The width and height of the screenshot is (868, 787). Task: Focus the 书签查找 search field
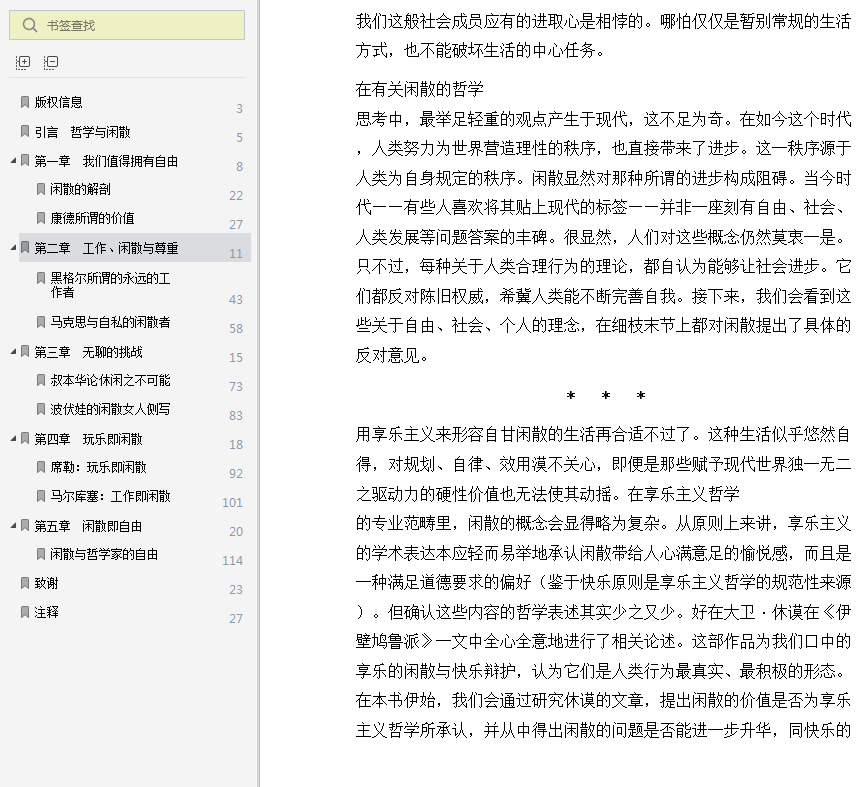127,25
